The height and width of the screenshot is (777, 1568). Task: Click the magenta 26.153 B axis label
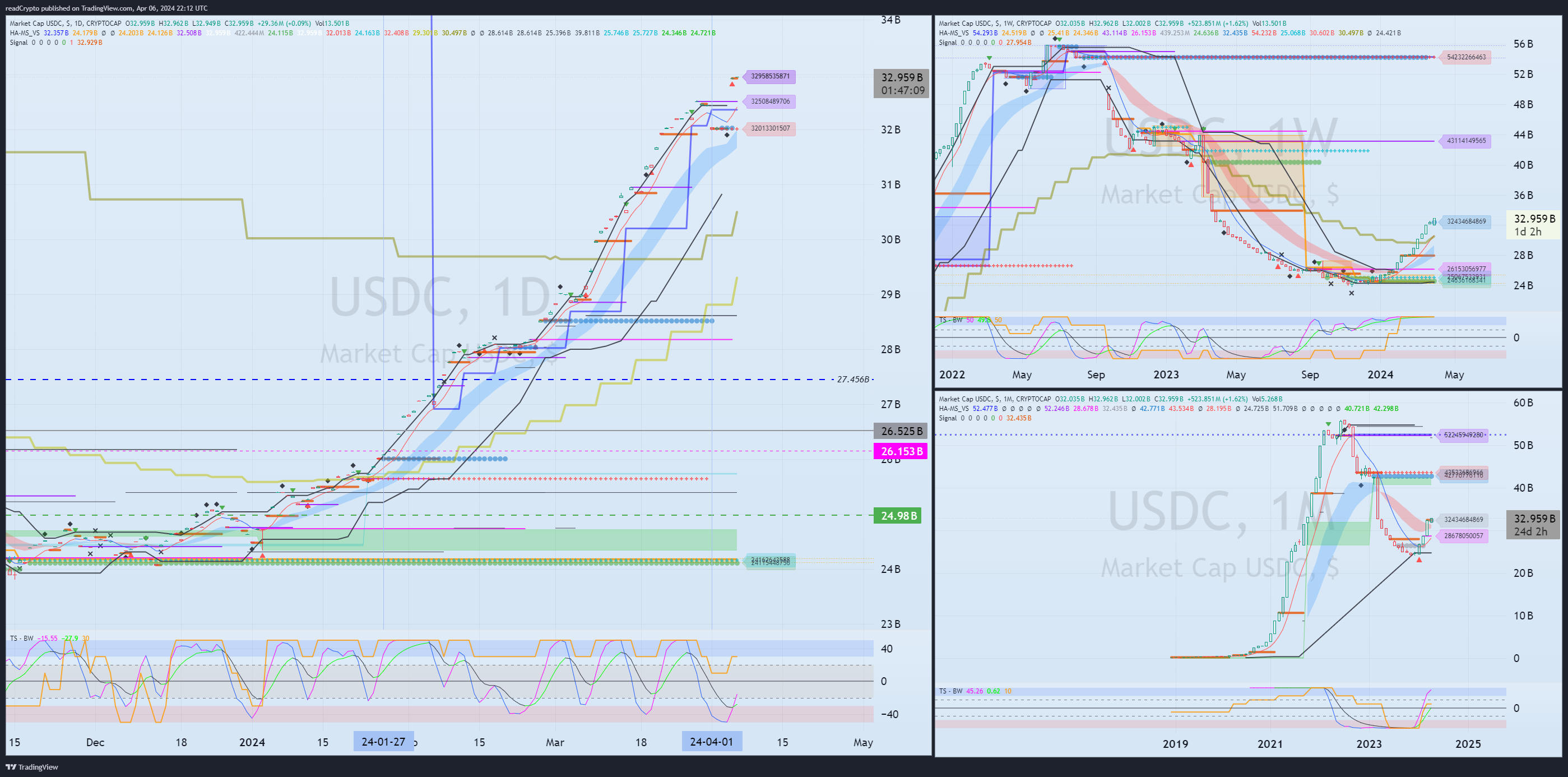(901, 451)
